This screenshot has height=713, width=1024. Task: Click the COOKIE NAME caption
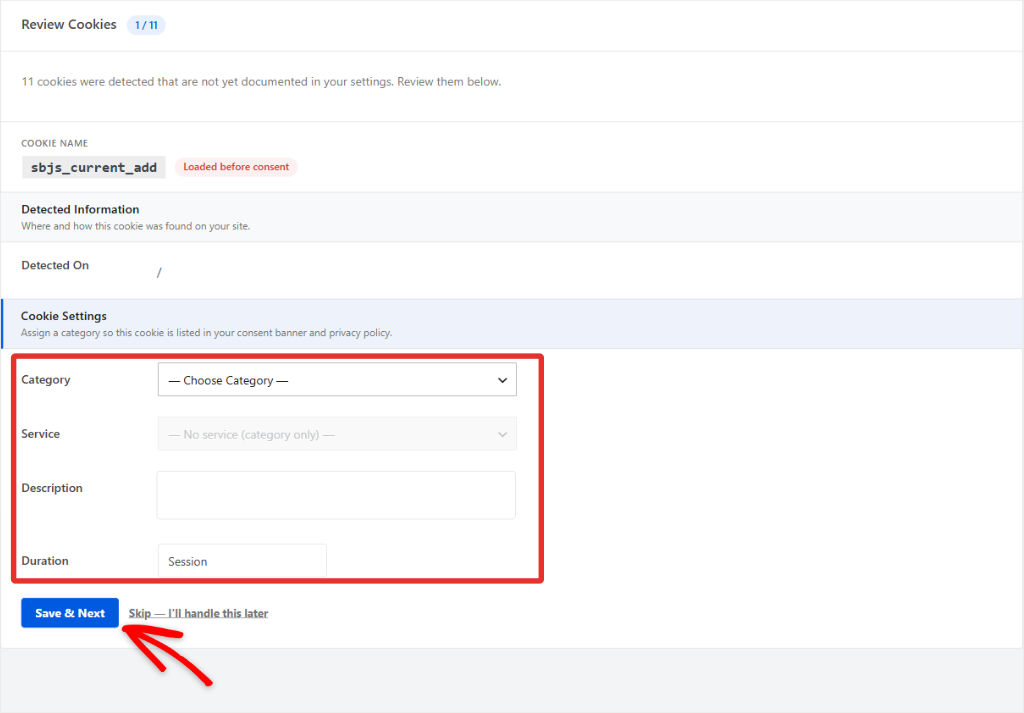(55, 143)
